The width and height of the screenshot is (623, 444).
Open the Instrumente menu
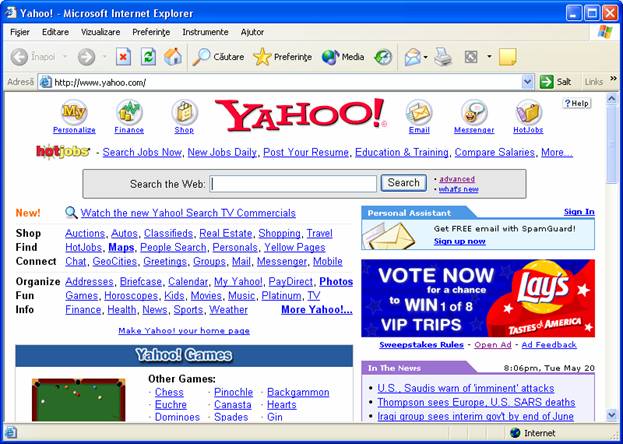coord(205,32)
